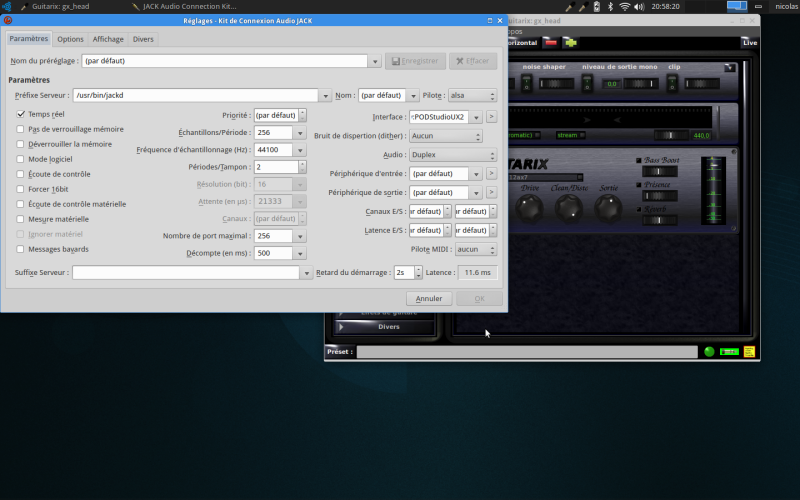The width and height of the screenshot is (800, 500).
Task: Click the stream button in the Guitarix tuner
Action: (571, 135)
